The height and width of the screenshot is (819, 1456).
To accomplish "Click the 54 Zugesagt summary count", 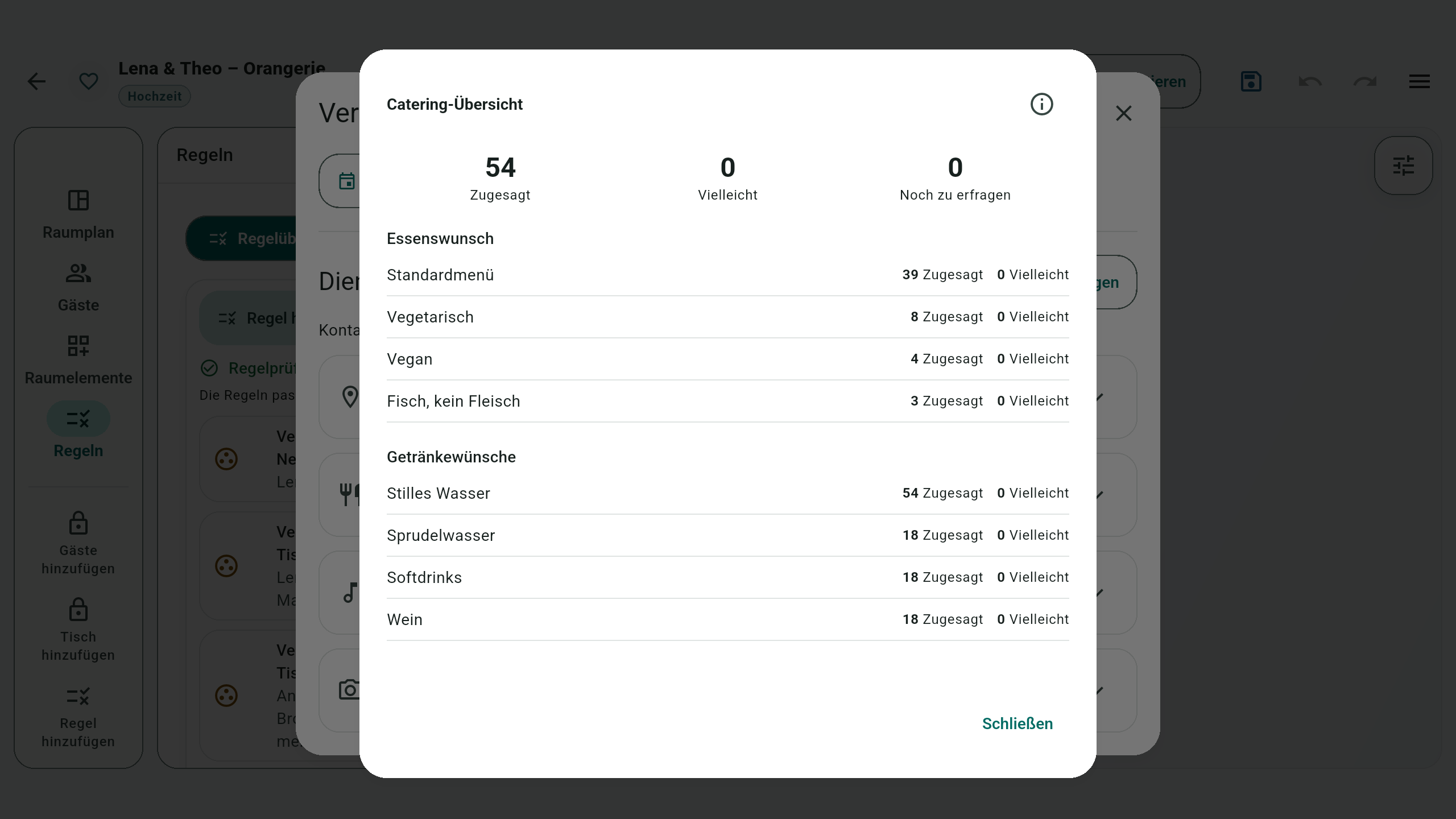I will click(500, 178).
